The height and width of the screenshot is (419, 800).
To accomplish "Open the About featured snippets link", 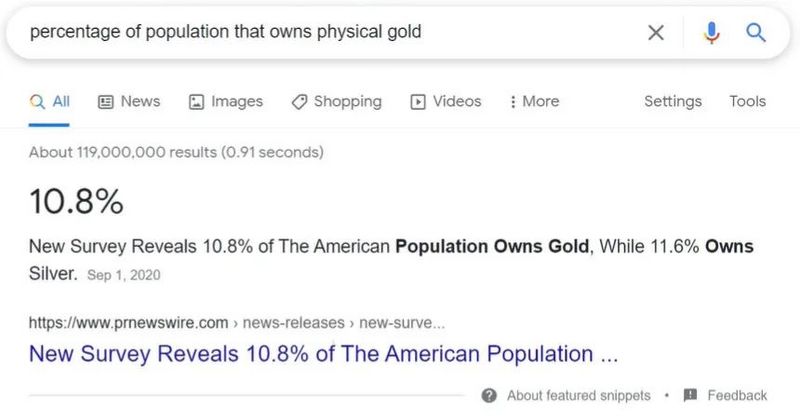I will (x=578, y=395).
